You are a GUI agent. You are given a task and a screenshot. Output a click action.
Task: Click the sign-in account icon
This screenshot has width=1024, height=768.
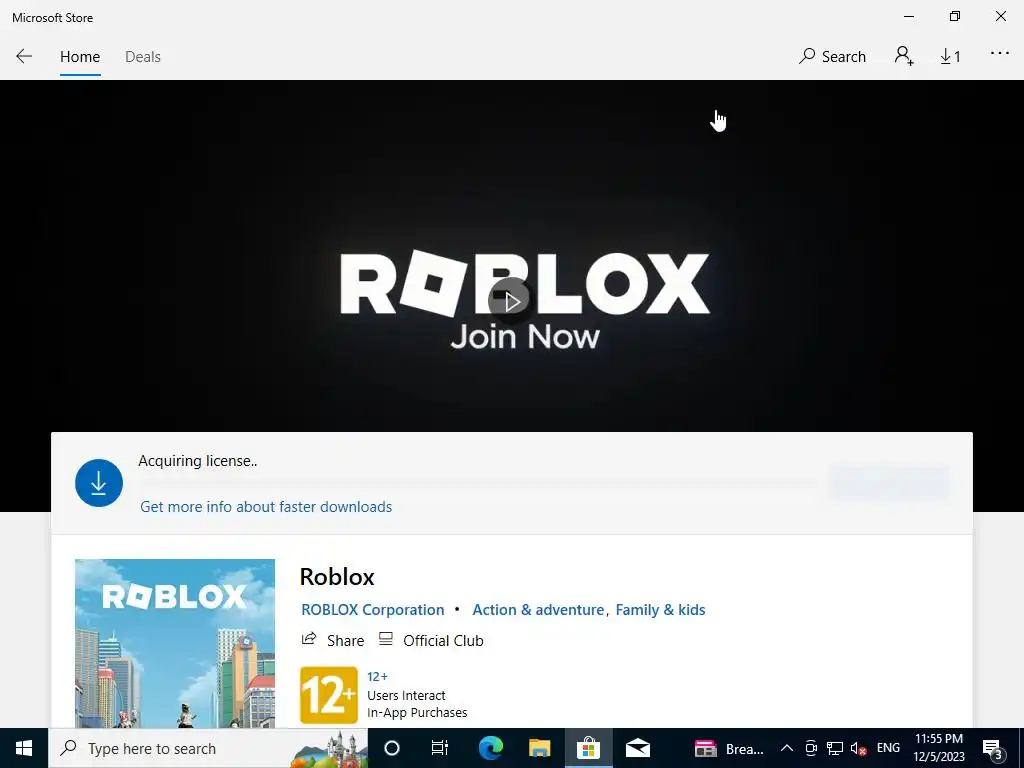tap(904, 56)
